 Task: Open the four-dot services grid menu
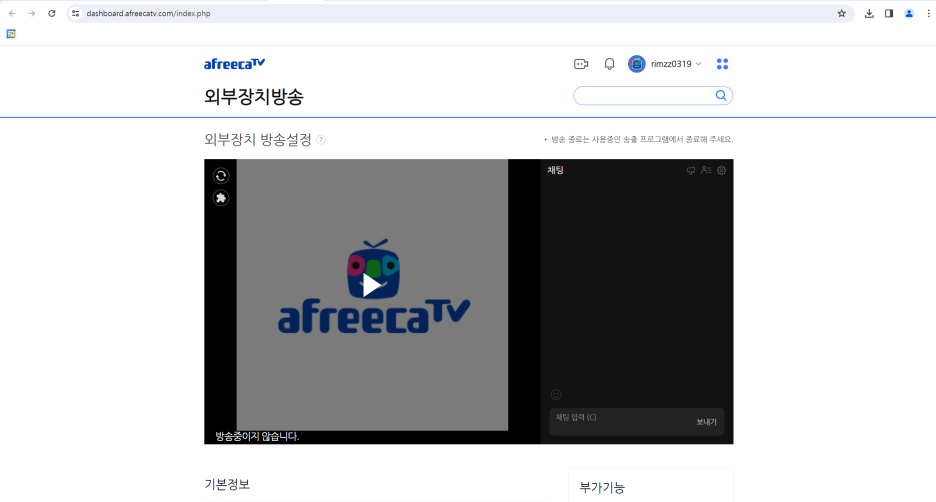(722, 64)
